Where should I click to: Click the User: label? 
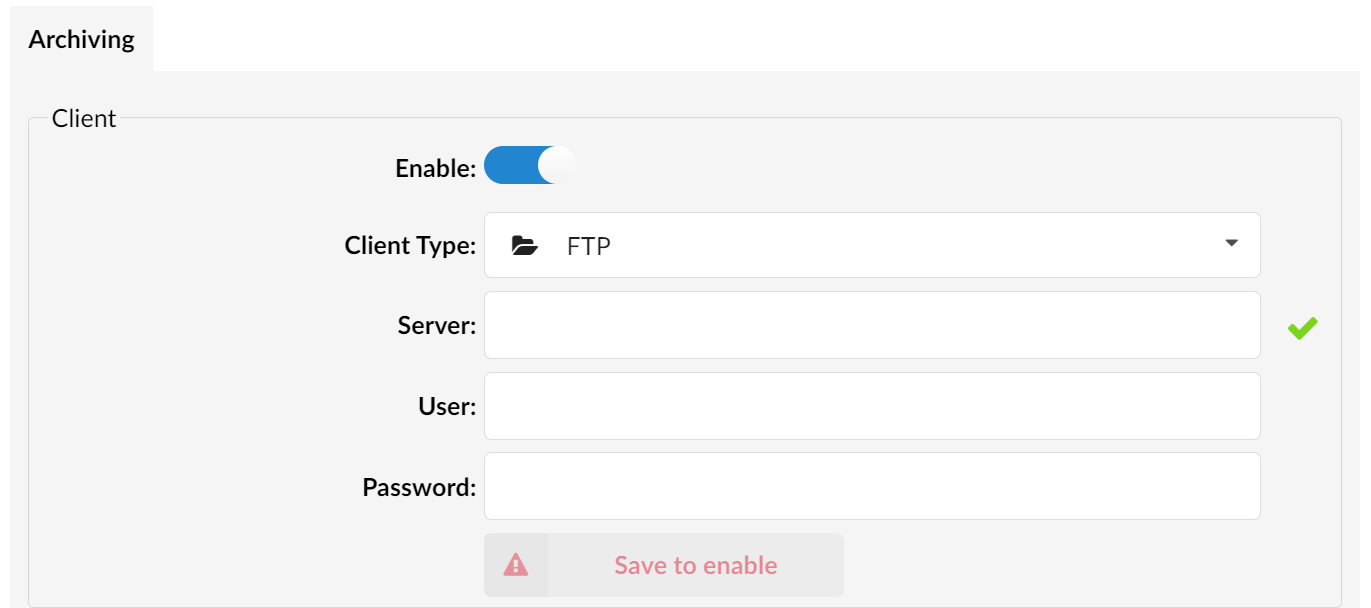(x=447, y=406)
